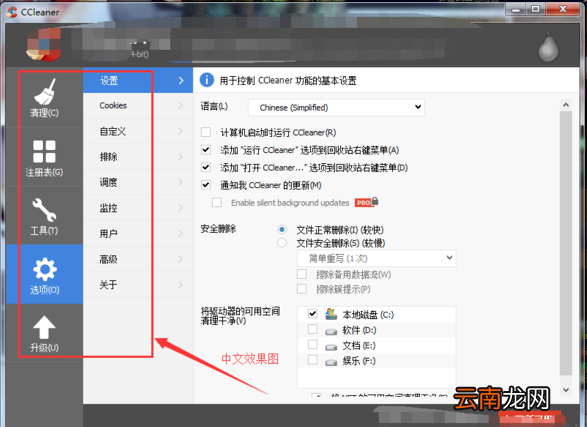Check Enable silent background updates box
587x427 pixels.
coord(217,202)
